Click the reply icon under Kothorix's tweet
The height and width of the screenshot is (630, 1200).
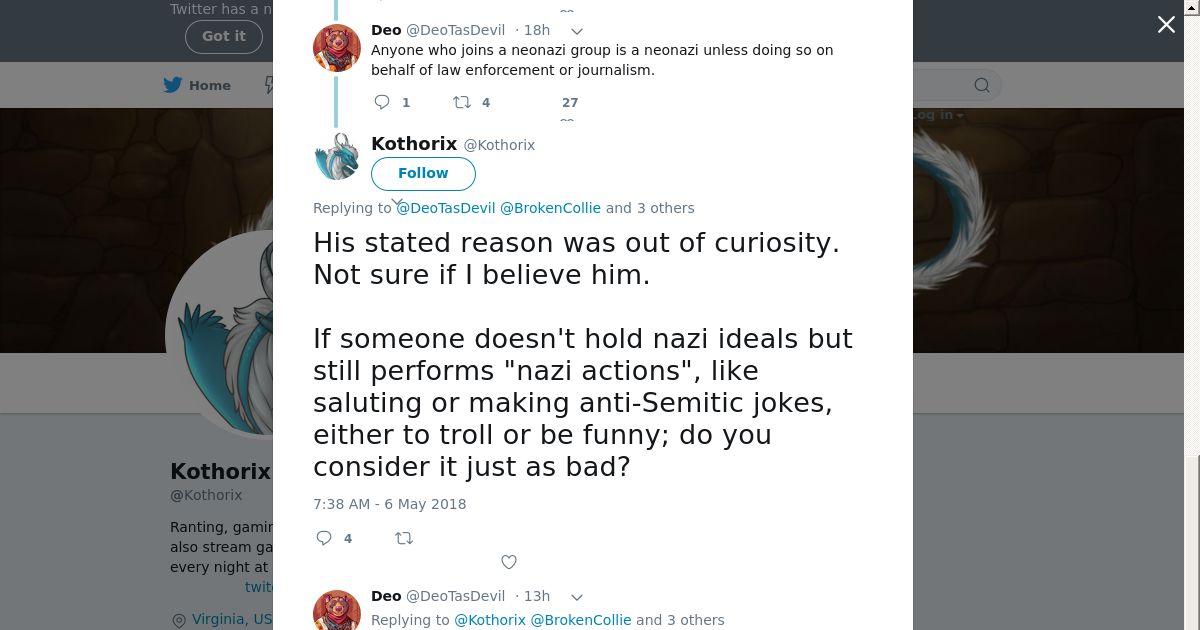324,538
